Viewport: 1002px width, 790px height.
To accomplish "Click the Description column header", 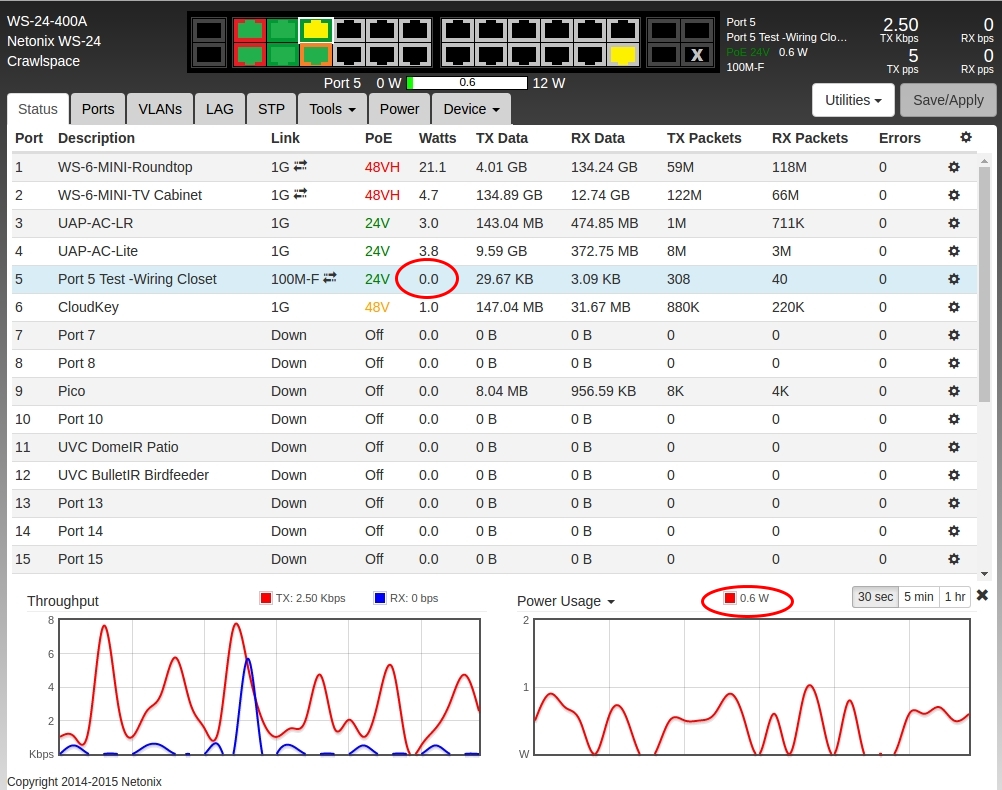I will point(96,138).
